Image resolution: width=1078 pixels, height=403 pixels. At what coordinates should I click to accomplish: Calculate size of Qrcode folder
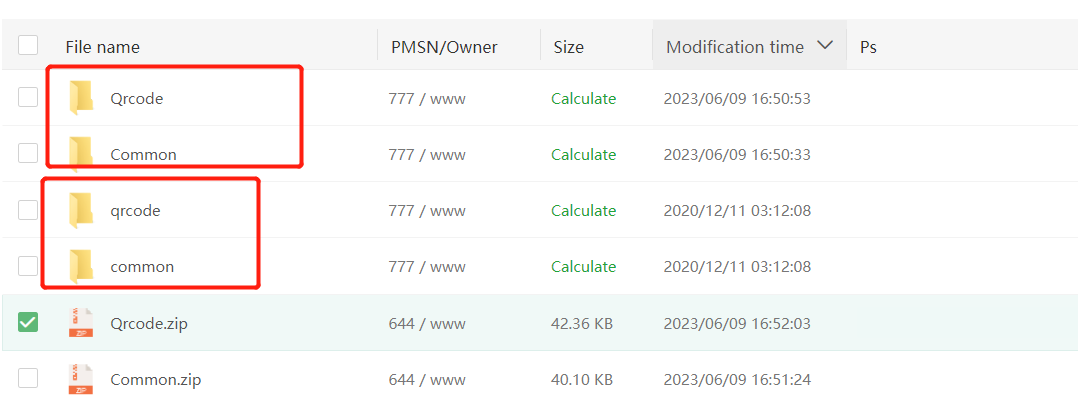[584, 98]
